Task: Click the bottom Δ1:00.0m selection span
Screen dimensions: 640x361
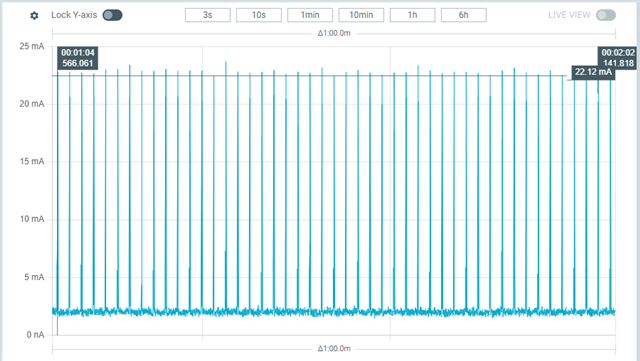Action: [334, 349]
